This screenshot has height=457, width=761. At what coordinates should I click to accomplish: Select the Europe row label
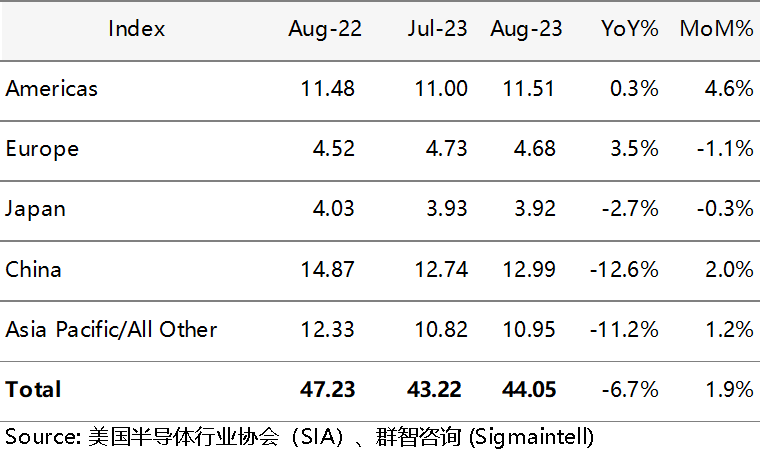click(42, 149)
